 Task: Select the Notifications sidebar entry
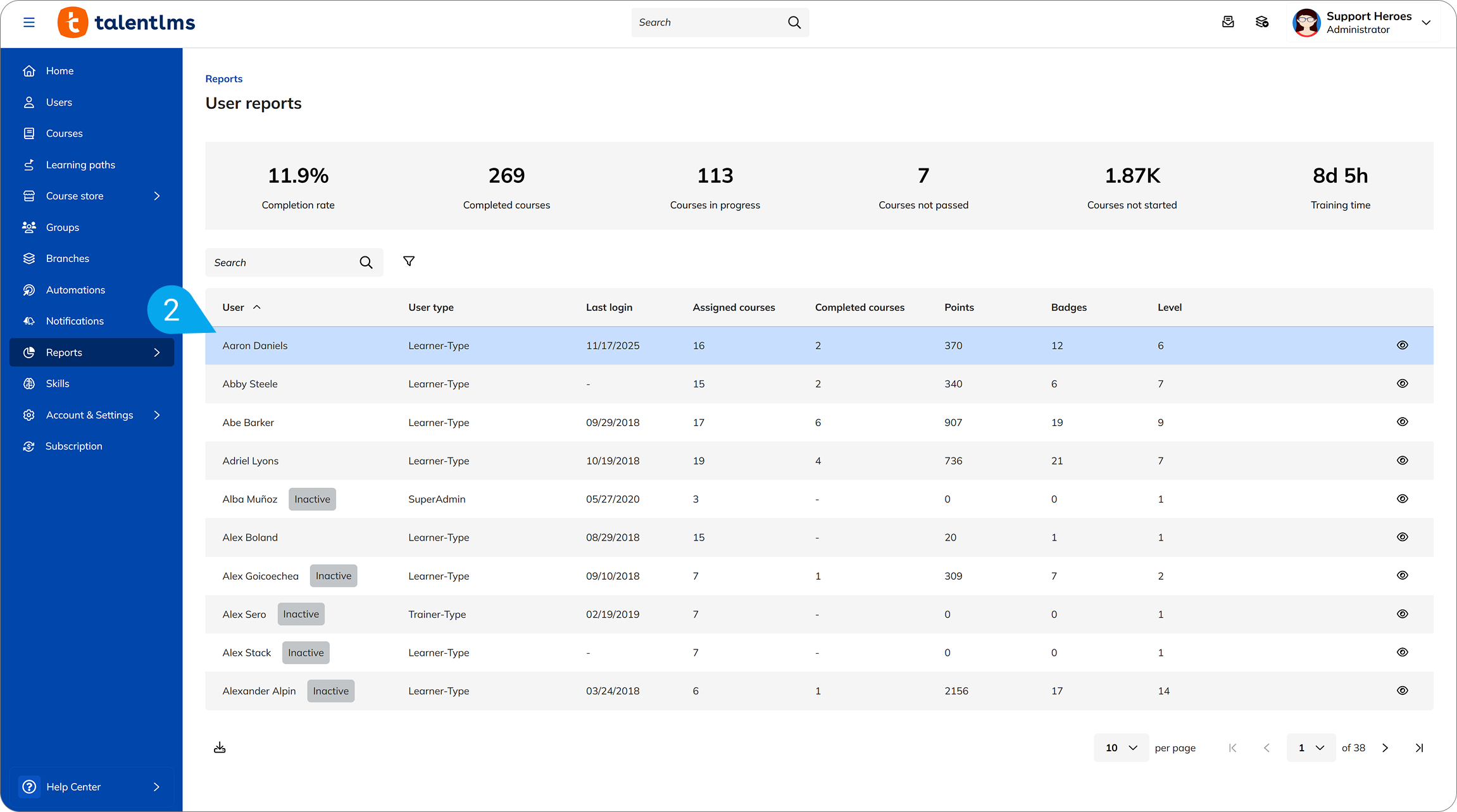click(75, 321)
